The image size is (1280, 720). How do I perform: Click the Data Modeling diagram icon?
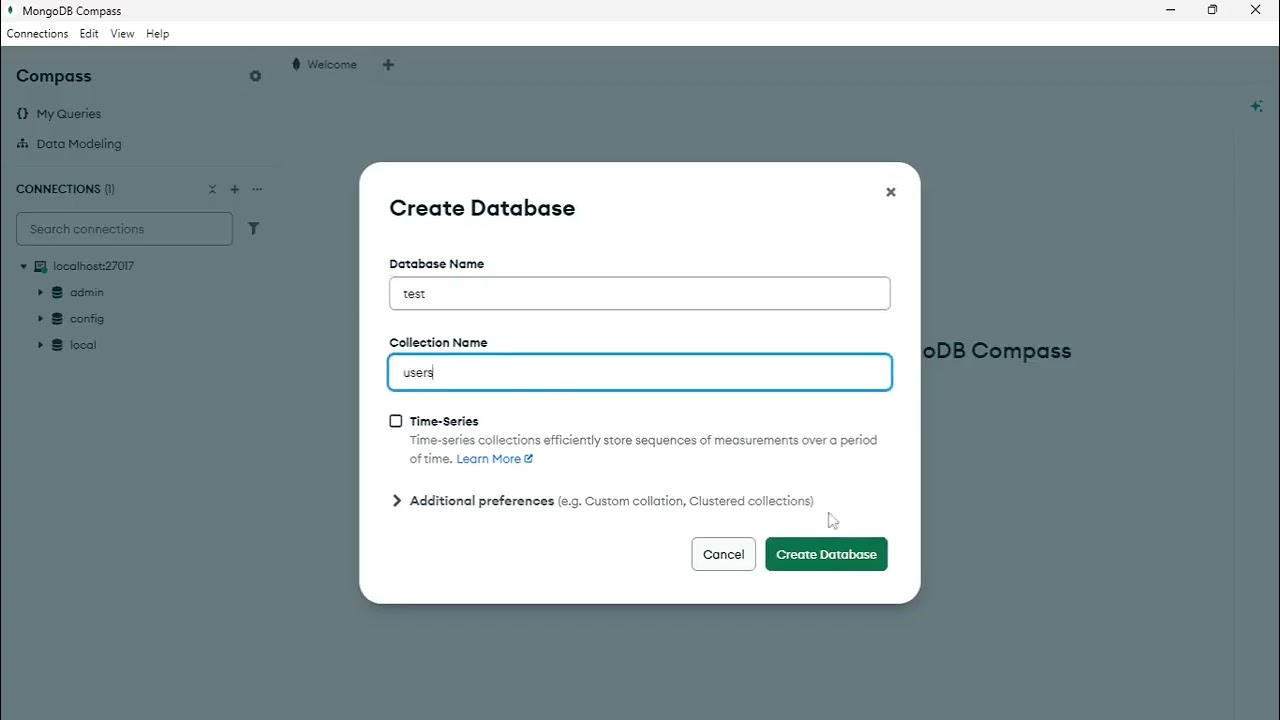(x=23, y=144)
